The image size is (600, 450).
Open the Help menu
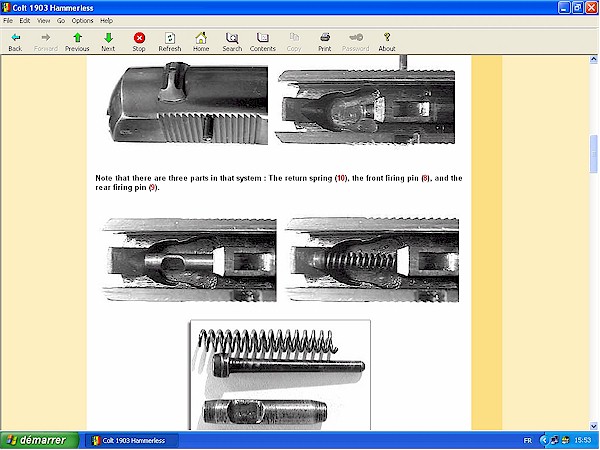pos(106,21)
